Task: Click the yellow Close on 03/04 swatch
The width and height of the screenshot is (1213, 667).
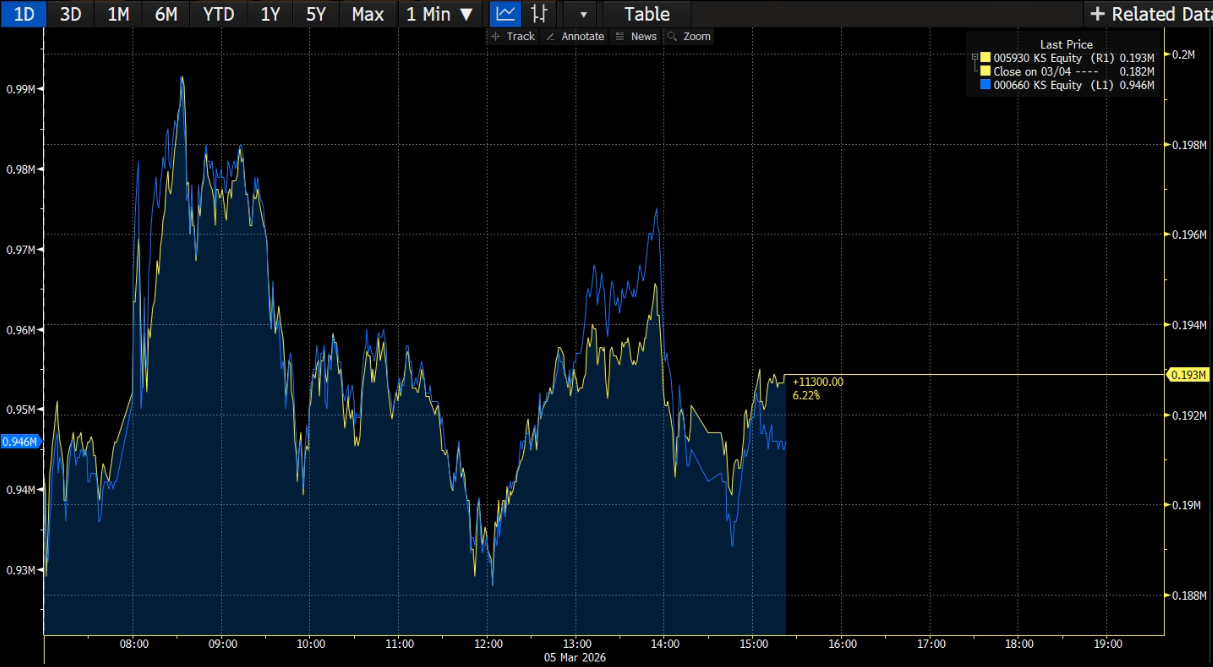Action: tap(986, 71)
